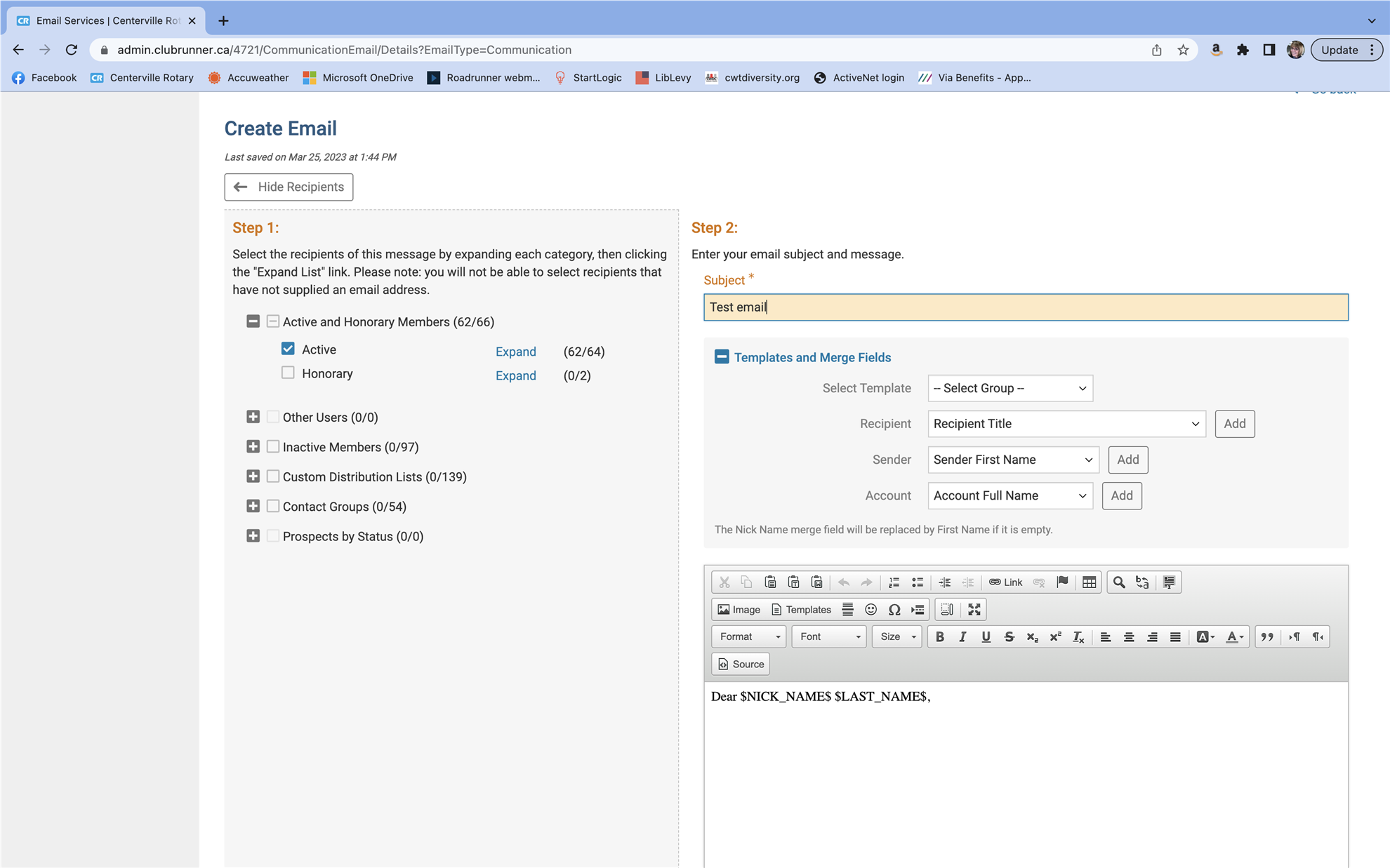Apply block quote formatting

[x=1266, y=637]
